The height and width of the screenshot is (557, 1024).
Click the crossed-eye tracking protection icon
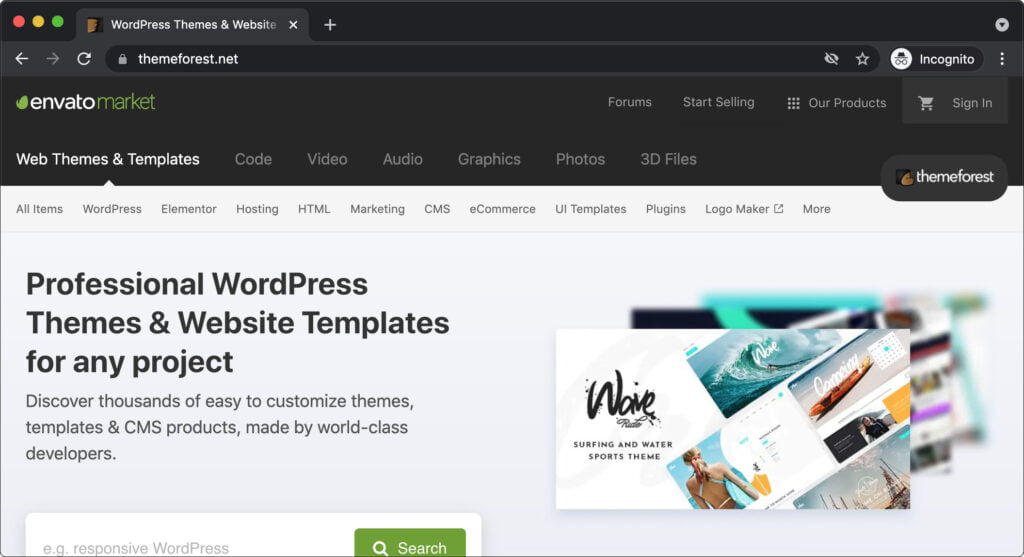(x=831, y=59)
